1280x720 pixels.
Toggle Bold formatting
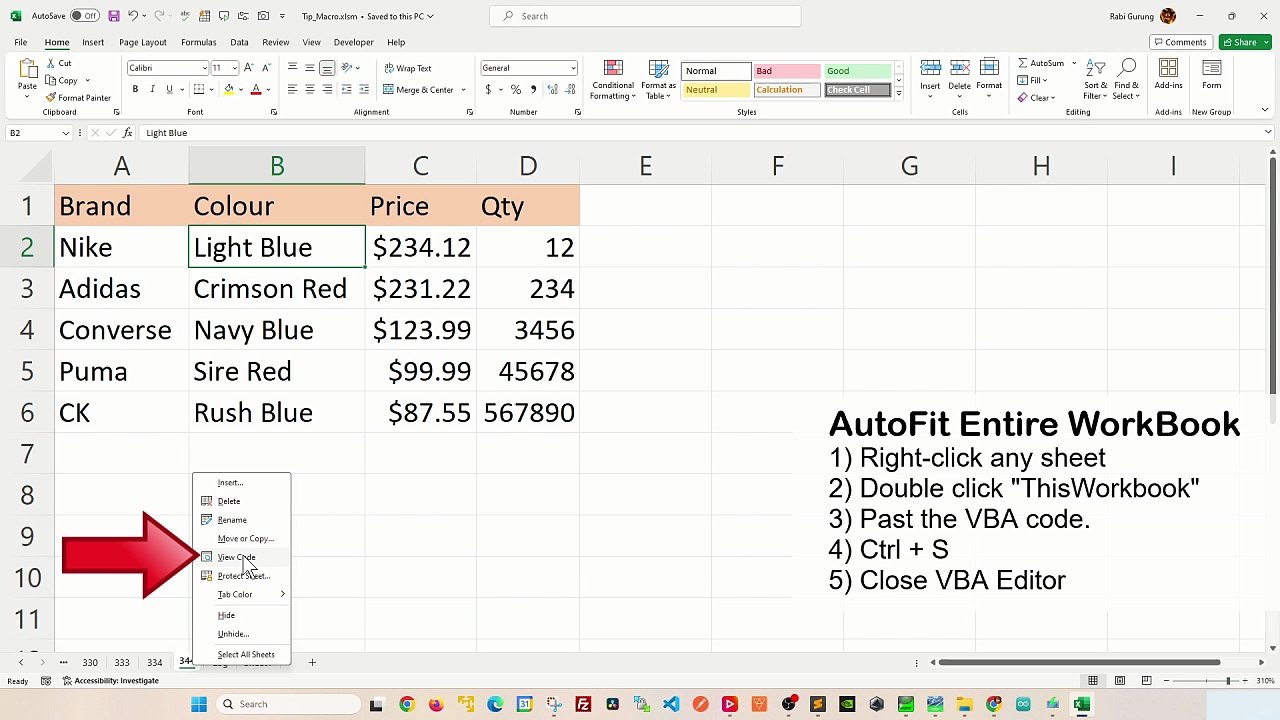tap(134, 89)
